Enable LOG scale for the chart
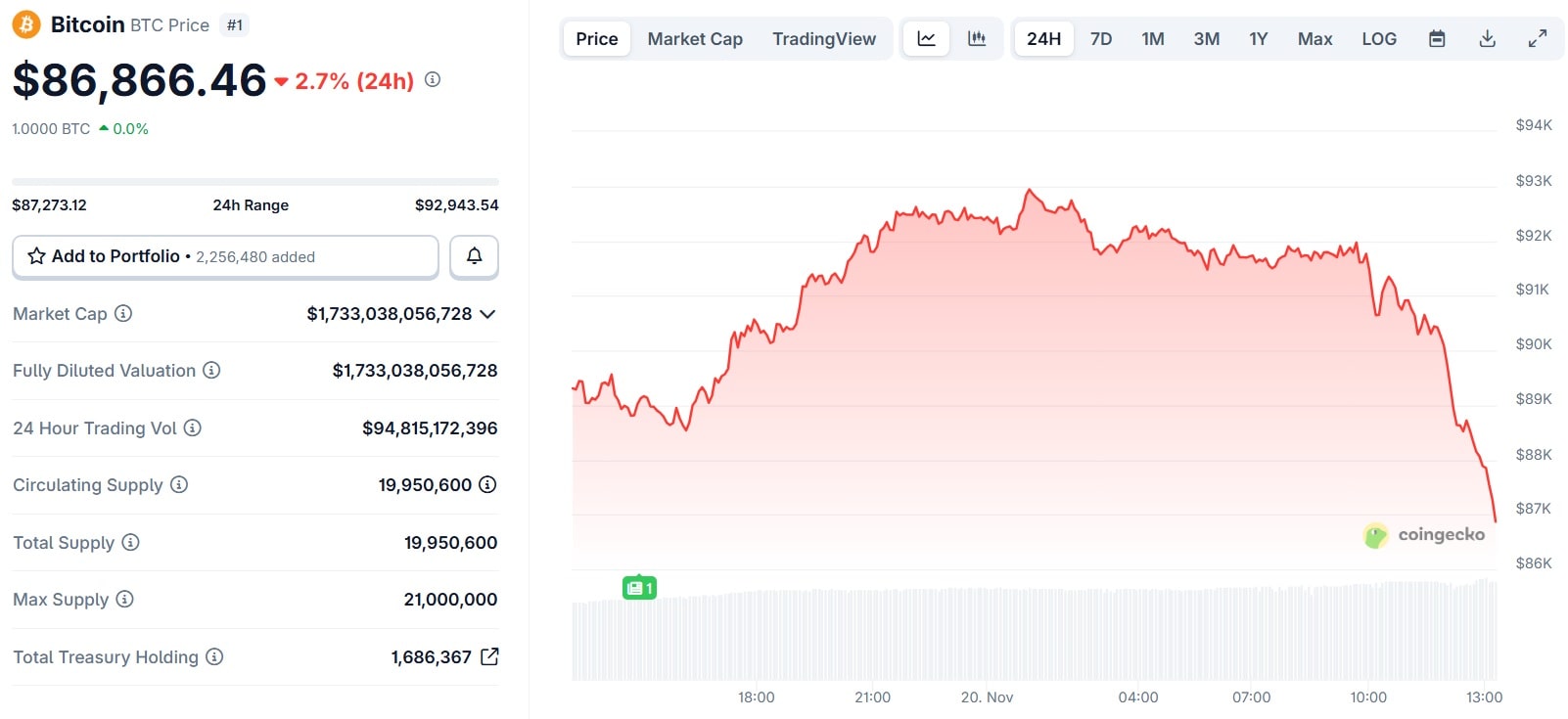 pos(1379,38)
